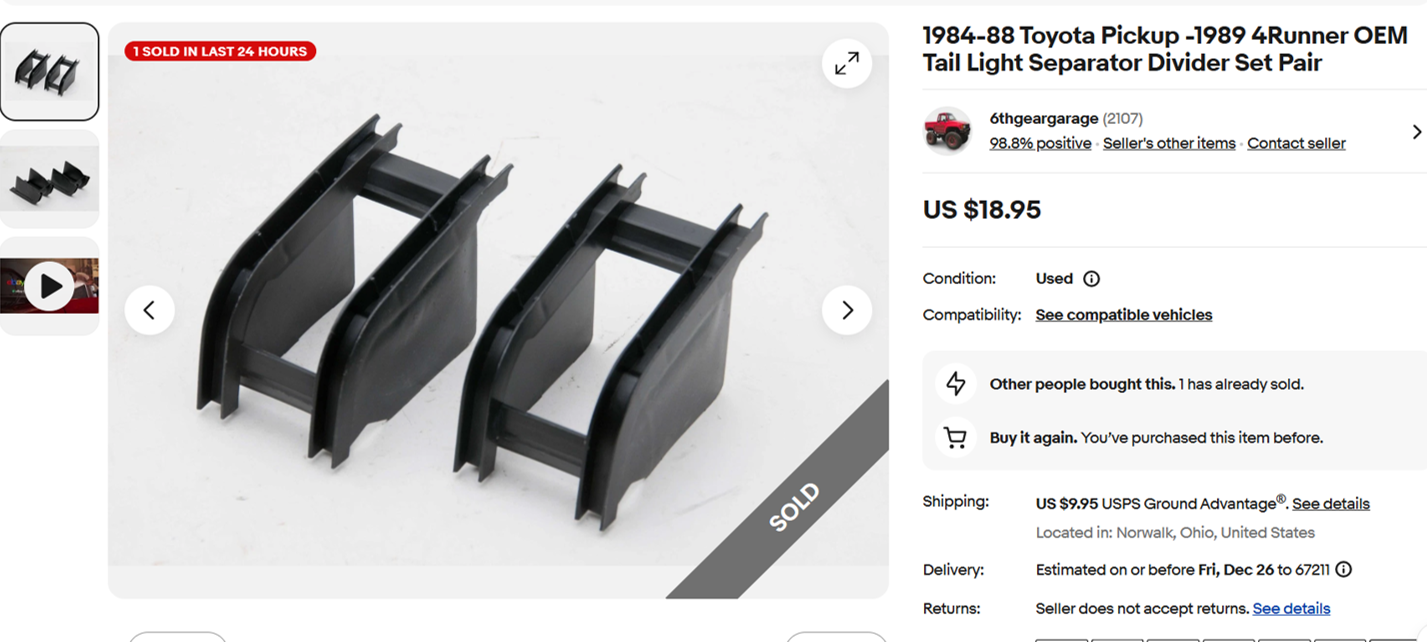Play the product video thumbnail

[49, 287]
